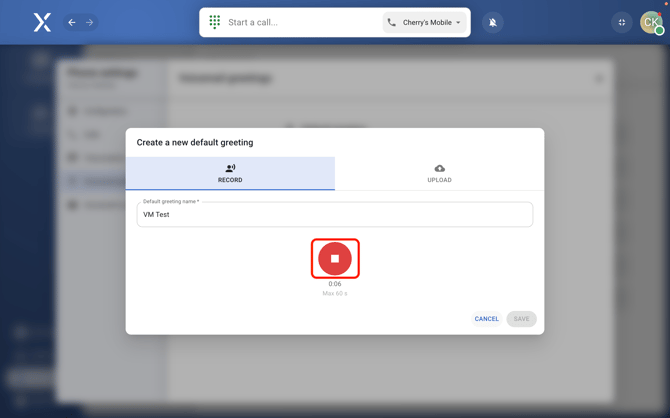
Task: Click the record voice person icon
Action: [x=230, y=168]
